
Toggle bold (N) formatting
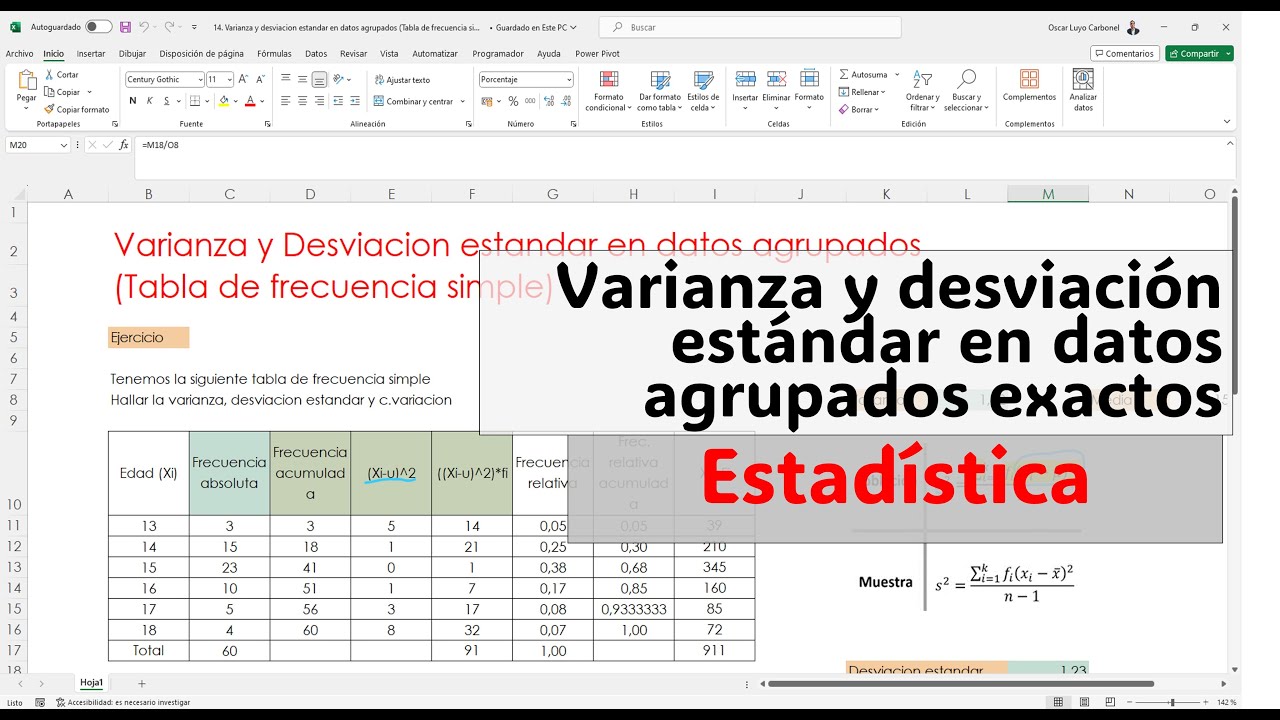[132, 101]
